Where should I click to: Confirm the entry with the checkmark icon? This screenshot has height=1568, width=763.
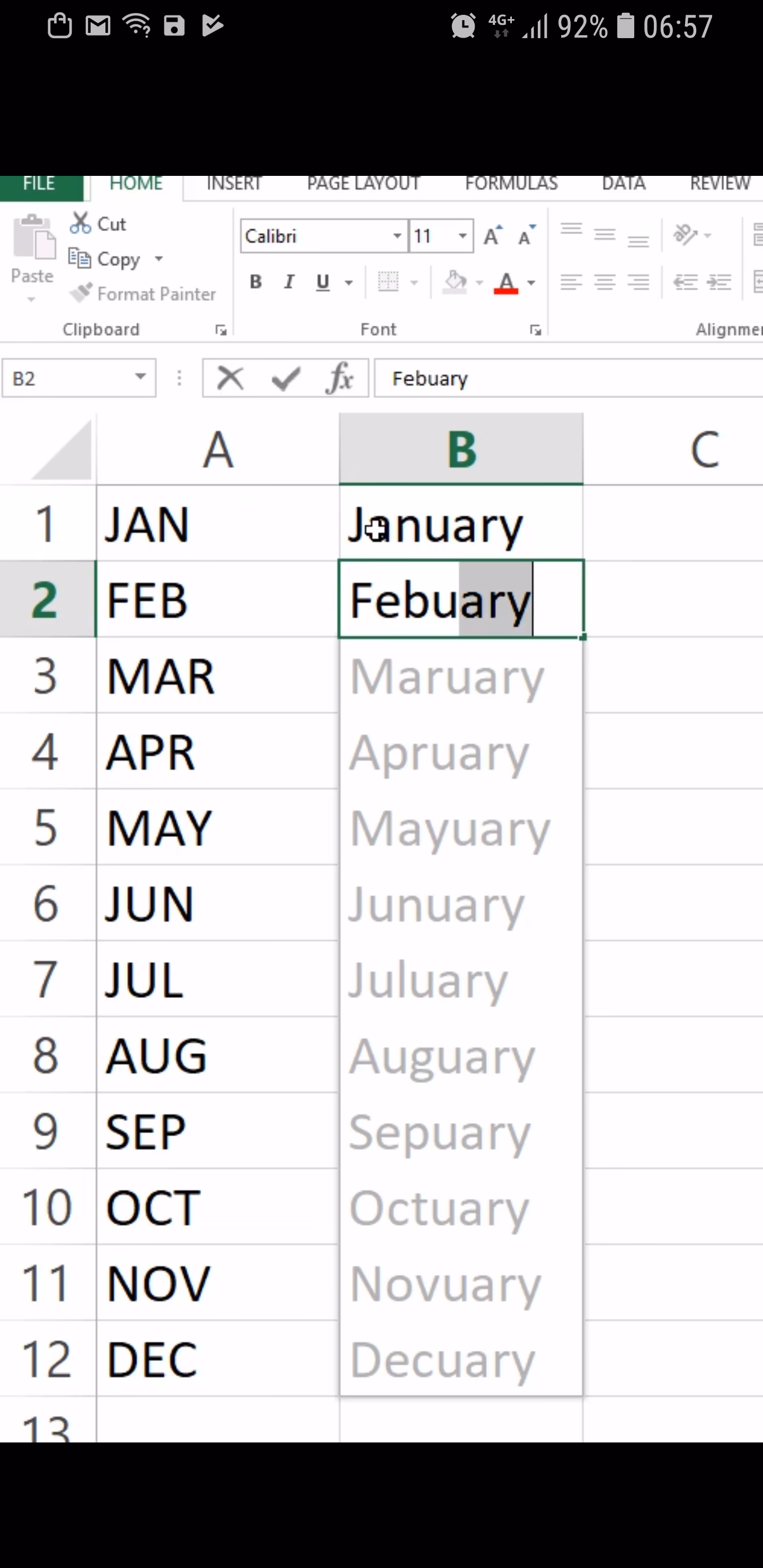coord(285,378)
